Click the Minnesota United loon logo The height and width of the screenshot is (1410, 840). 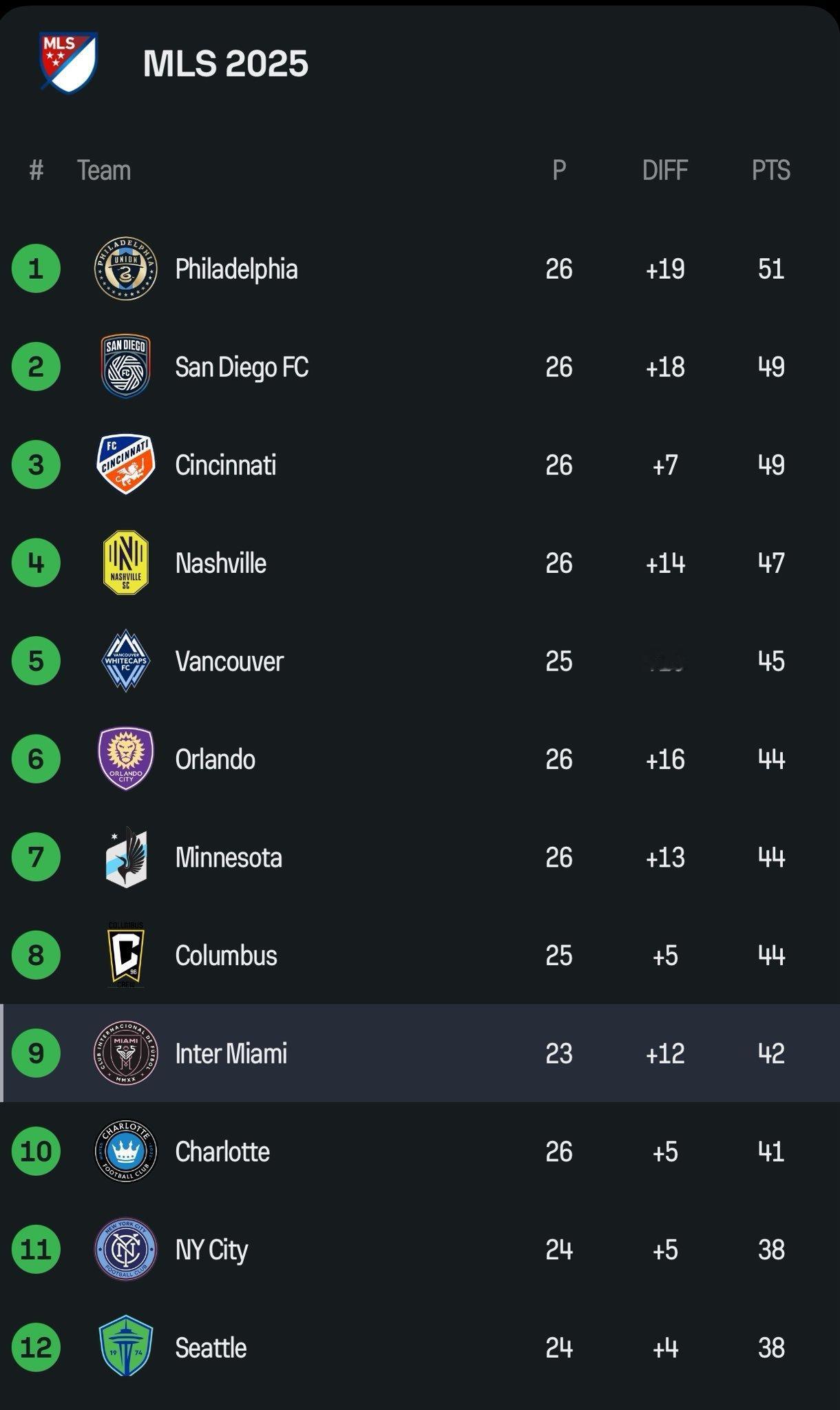point(125,857)
